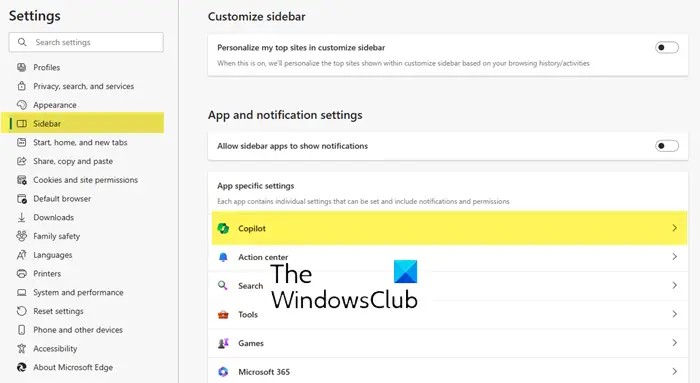
Task: Open Family safety settings
Action: tap(56, 236)
